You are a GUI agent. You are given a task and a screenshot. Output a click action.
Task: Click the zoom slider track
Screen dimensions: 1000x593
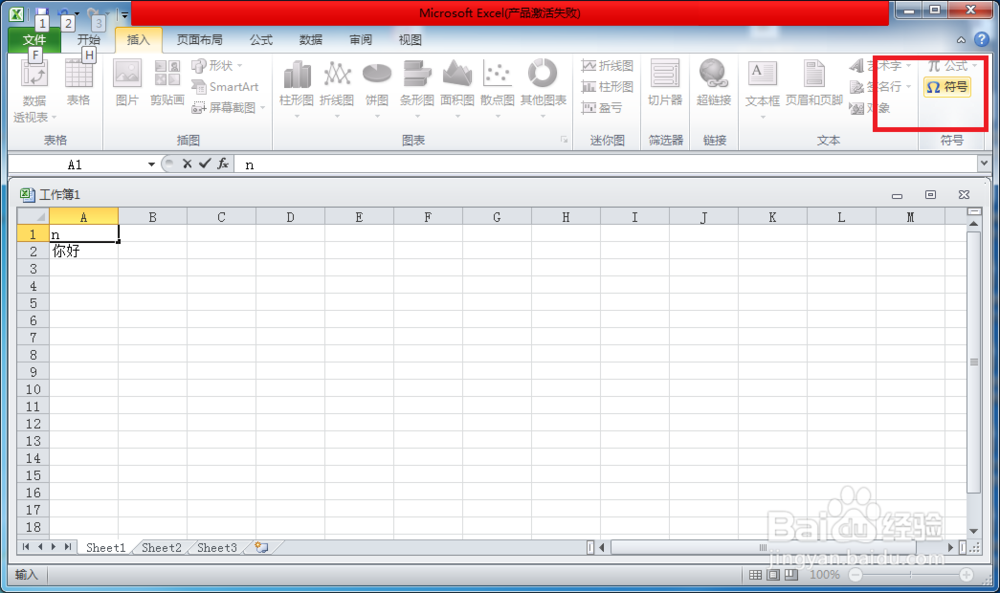click(x=911, y=575)
